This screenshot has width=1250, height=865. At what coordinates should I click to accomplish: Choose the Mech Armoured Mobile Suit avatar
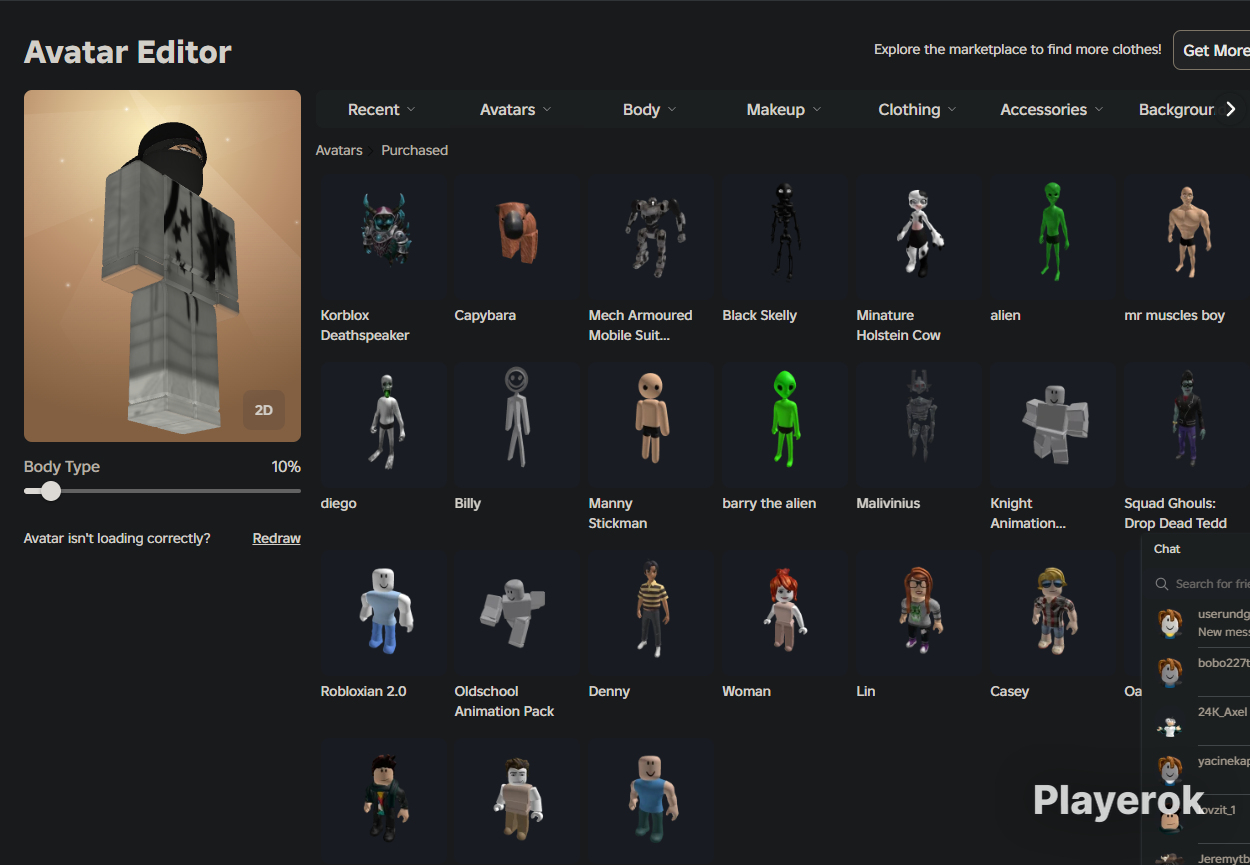(651, 237)
